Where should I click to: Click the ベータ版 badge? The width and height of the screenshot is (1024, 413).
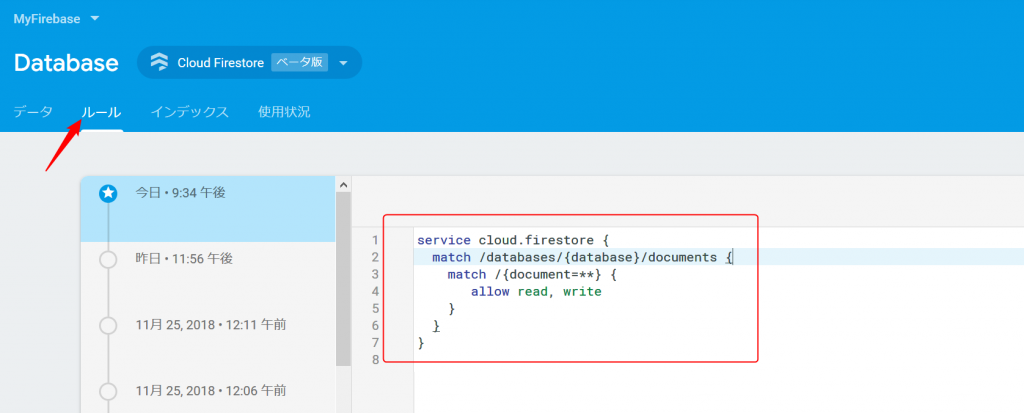[299, 63]
